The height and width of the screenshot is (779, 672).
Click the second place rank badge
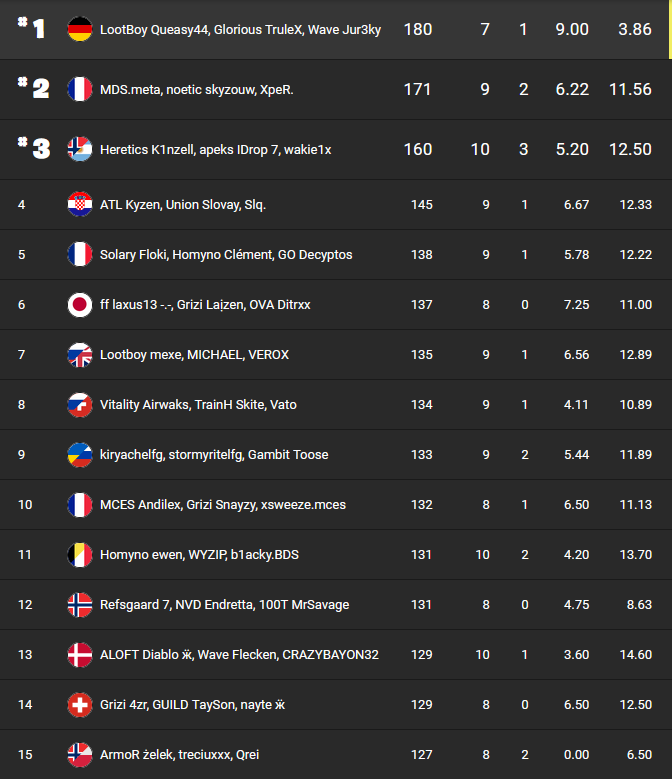[x=33, y=89]
